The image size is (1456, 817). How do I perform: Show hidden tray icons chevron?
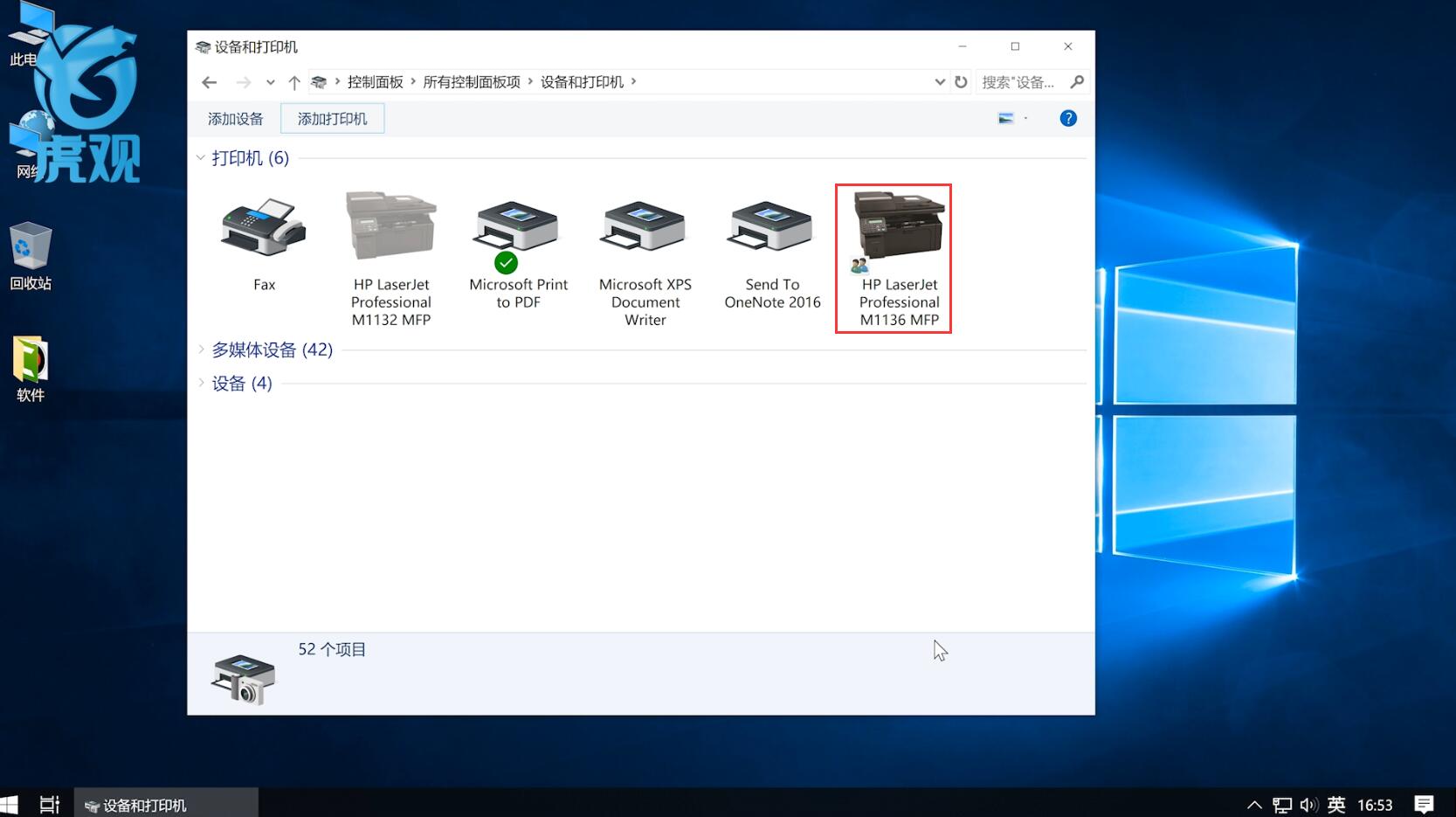tap(1254, 805)
